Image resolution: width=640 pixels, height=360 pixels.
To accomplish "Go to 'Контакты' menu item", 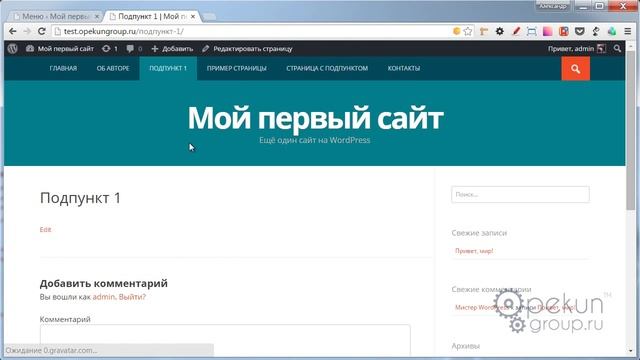I will (404, 68).
